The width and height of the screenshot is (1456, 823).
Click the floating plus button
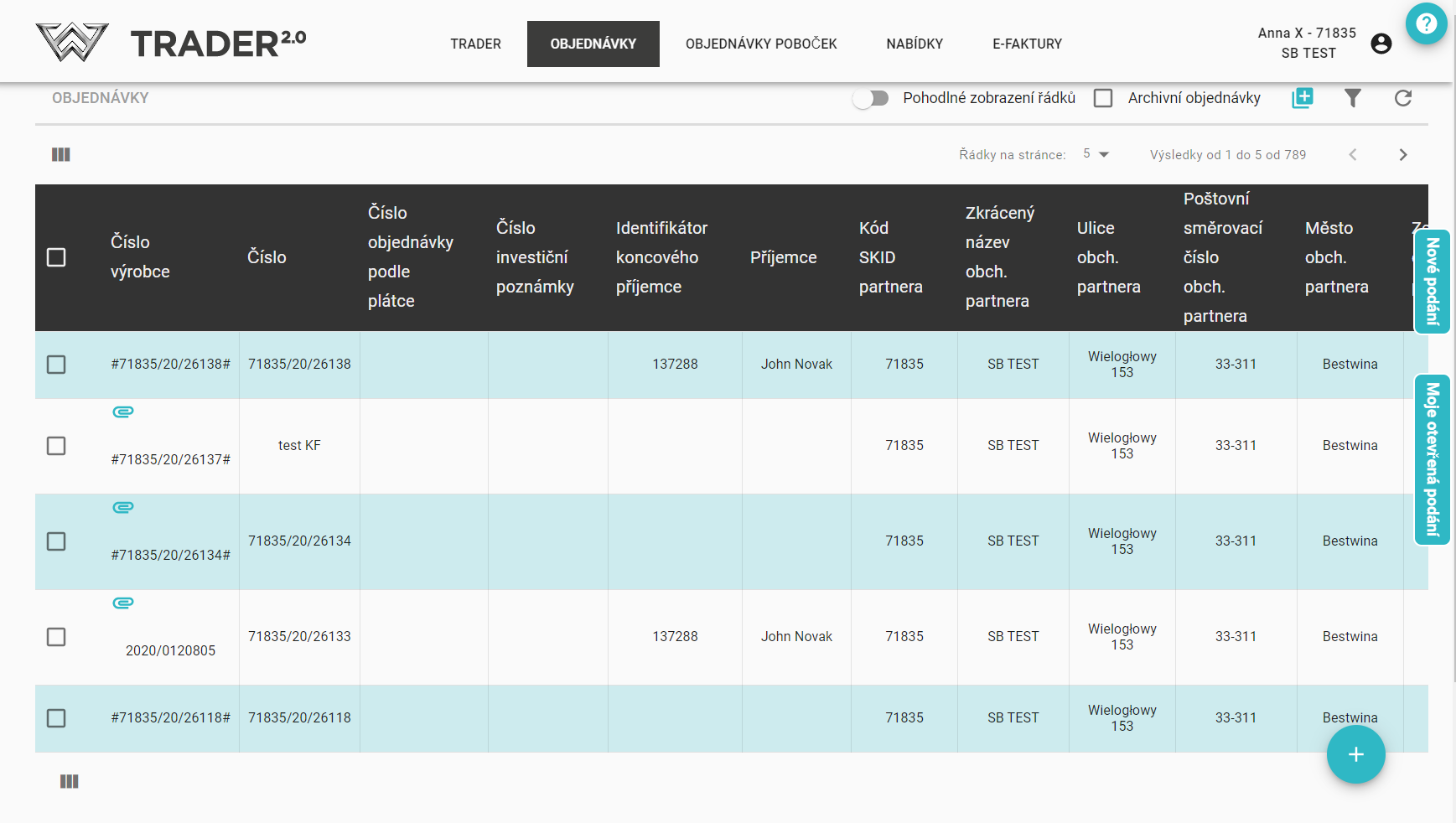1355,754
